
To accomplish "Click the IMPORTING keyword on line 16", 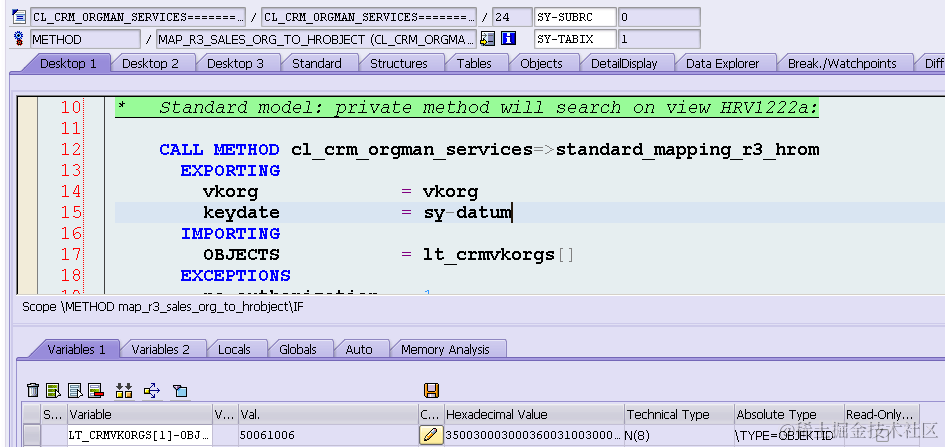I will click(x=230, y=234).
